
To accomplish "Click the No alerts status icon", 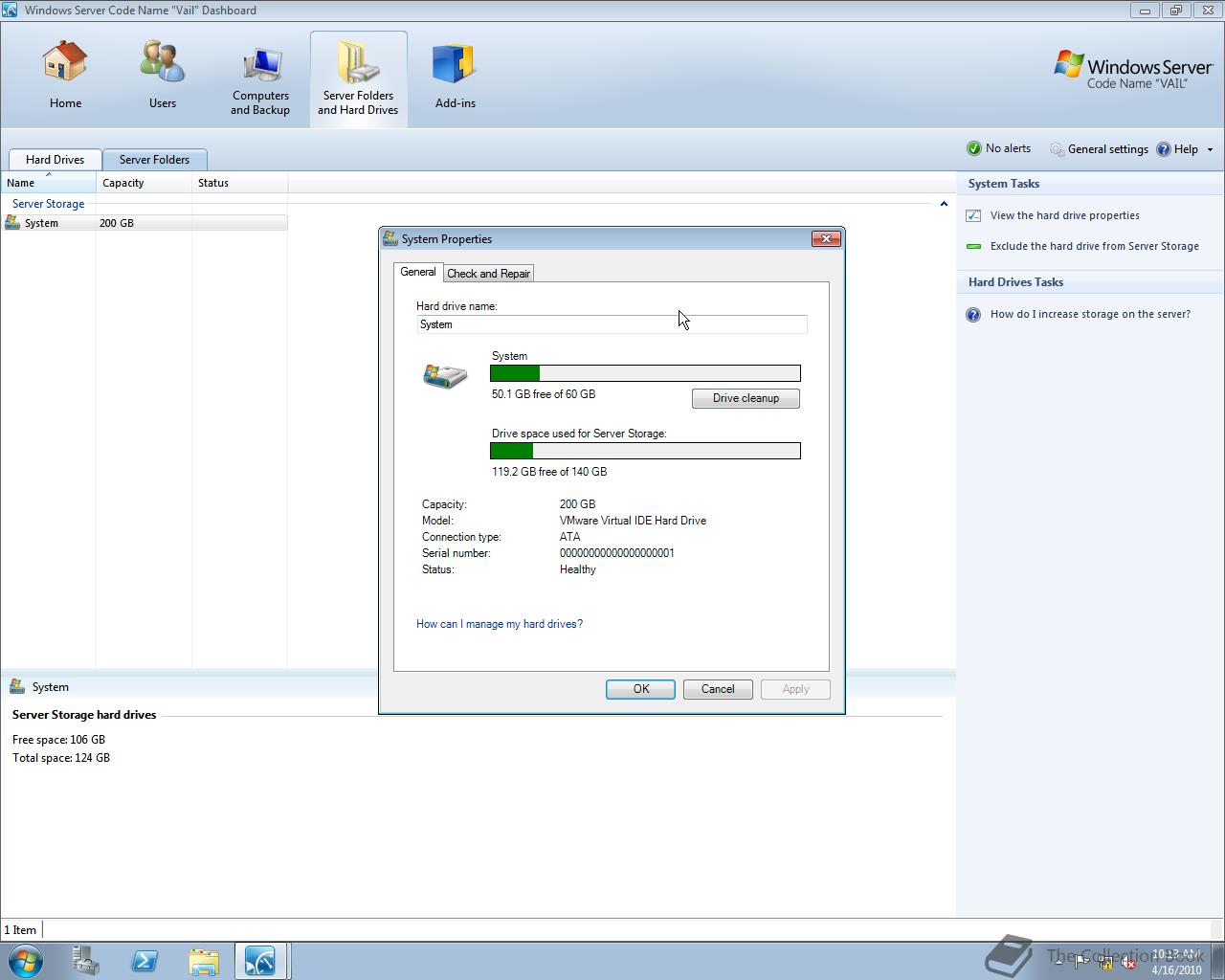I will [x=974, y=148].
